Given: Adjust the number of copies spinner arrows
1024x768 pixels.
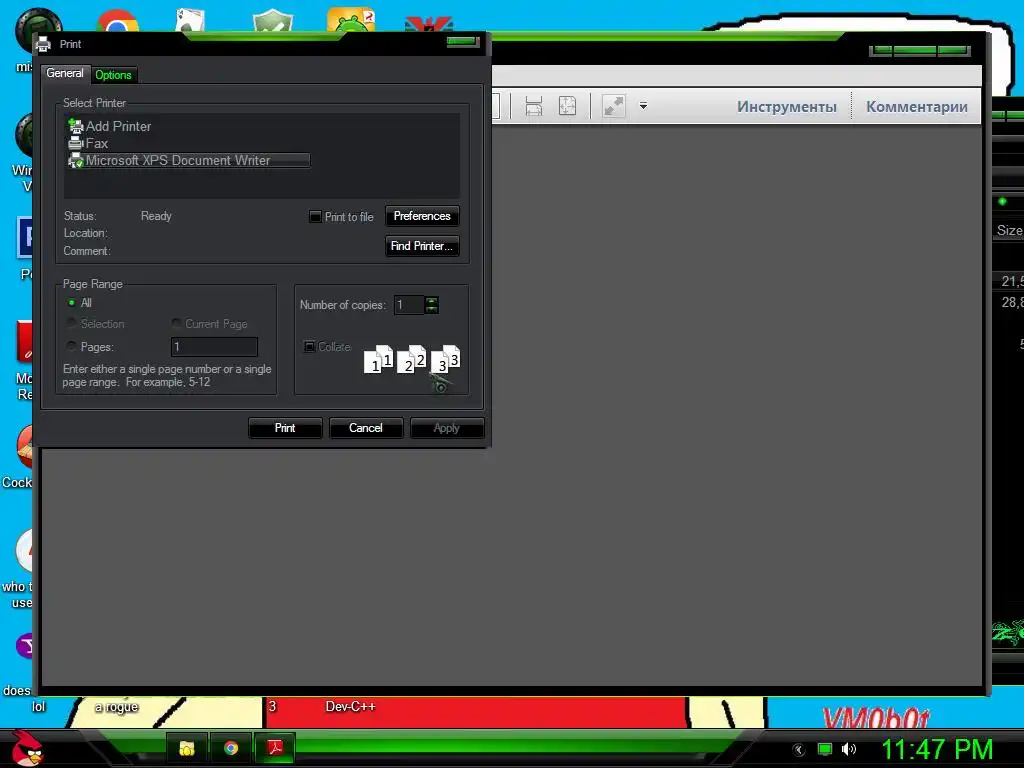Looking at the screenshot, I should [432, 305].
